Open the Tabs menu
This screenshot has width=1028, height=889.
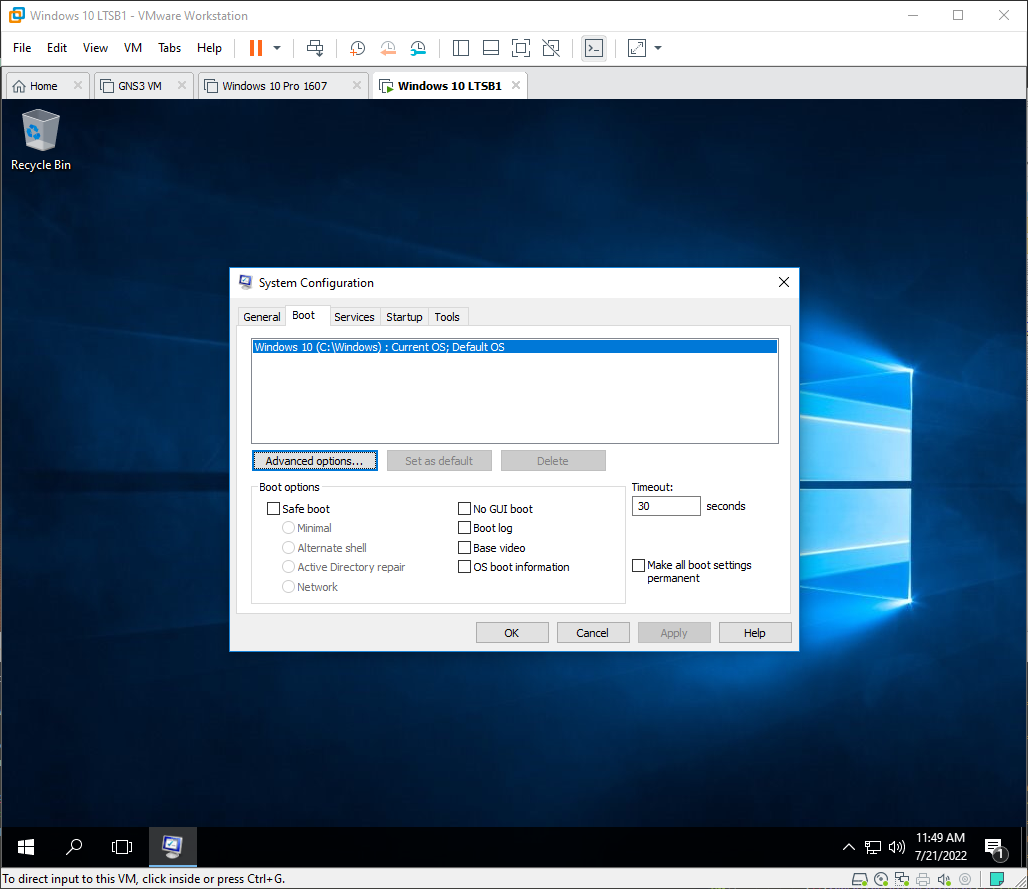(x=169, y=48)
